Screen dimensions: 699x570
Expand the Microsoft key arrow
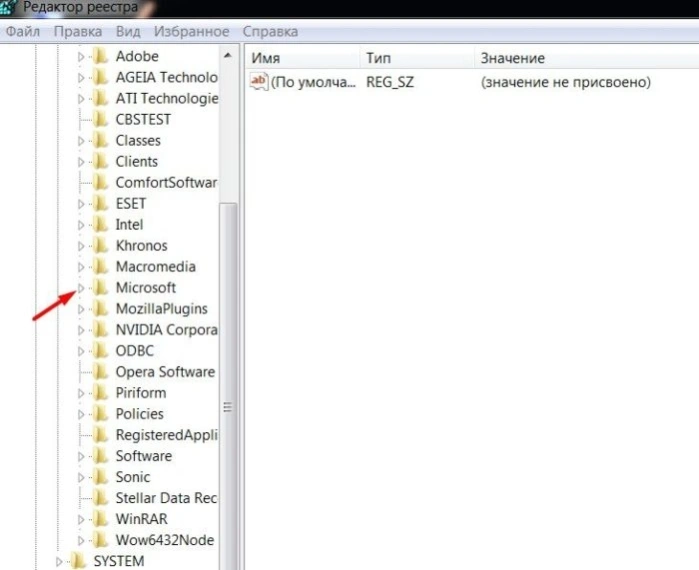pyautogui.click(x=81, y=288)
